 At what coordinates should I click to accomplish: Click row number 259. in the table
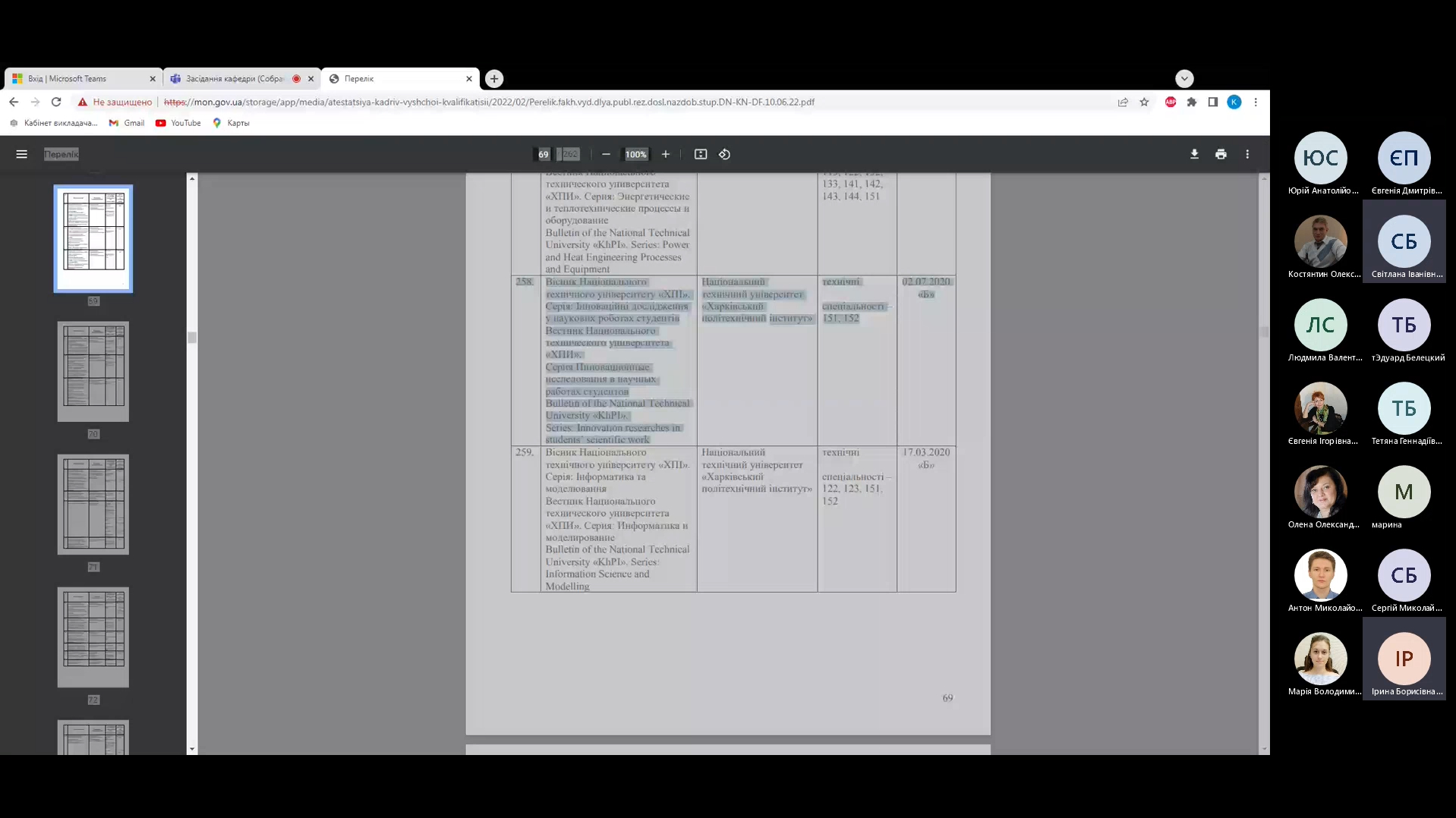coord(525,452)
